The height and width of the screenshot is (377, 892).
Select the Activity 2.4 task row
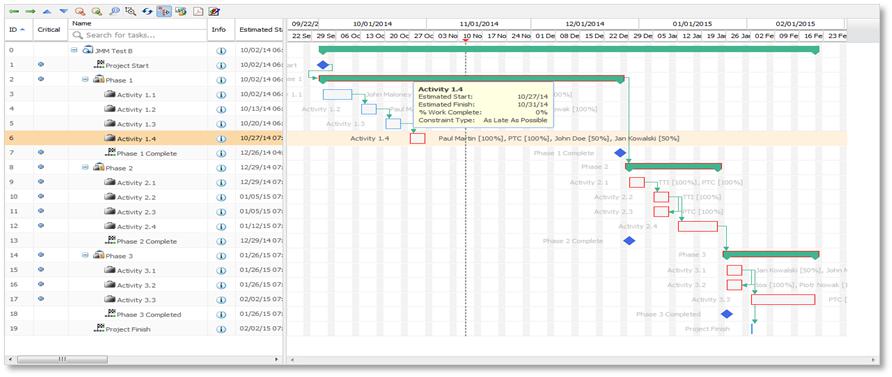(143, 226)
